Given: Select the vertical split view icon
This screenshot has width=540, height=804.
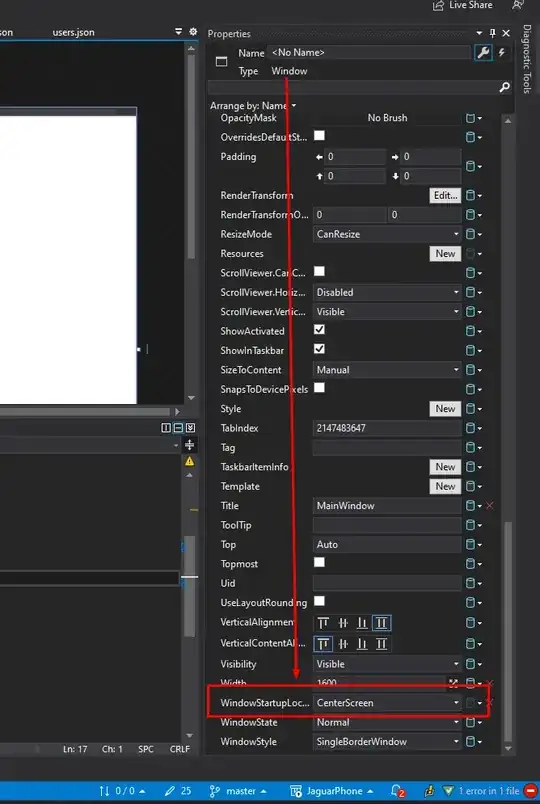Looking at the screenshot, I should click(x=166, y=427).
